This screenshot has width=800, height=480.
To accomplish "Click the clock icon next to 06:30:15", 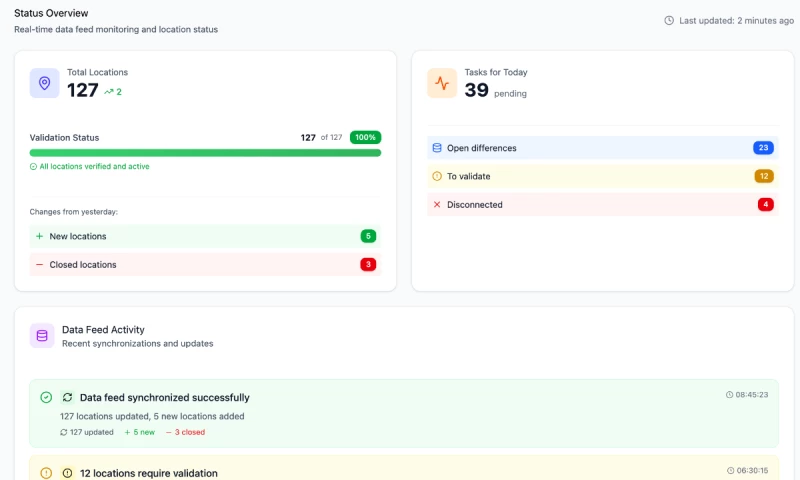I will (730, 470).
